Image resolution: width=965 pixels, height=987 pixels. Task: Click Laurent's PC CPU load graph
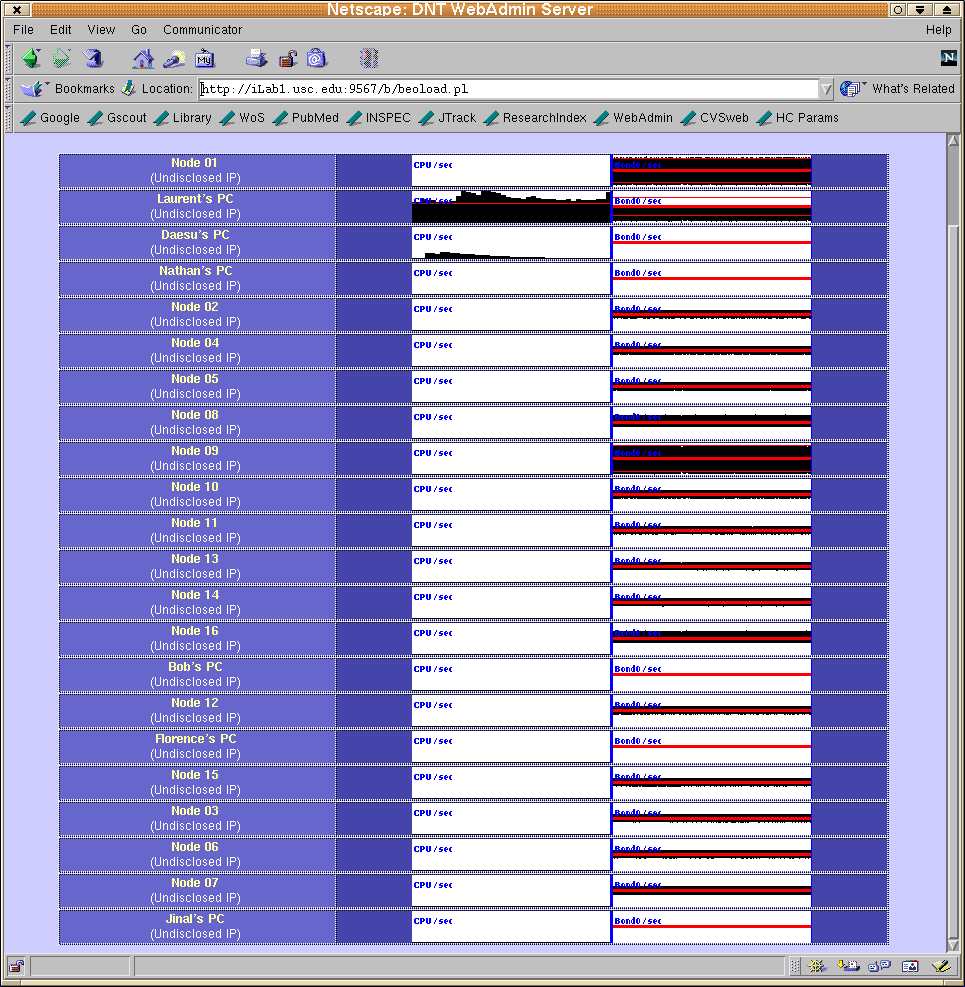click(x=511, y=207)
